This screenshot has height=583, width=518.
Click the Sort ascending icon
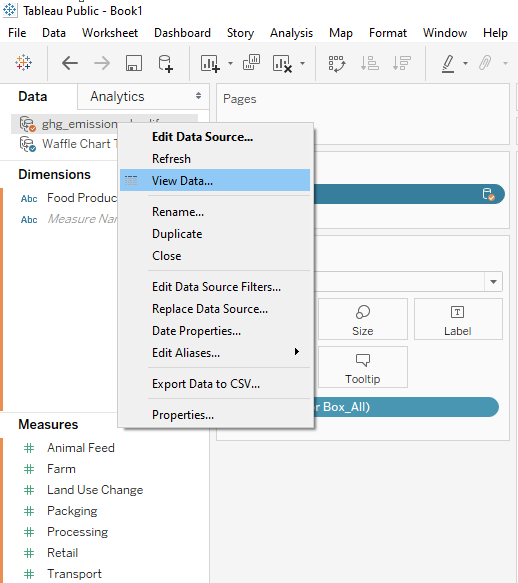(370, 63)
